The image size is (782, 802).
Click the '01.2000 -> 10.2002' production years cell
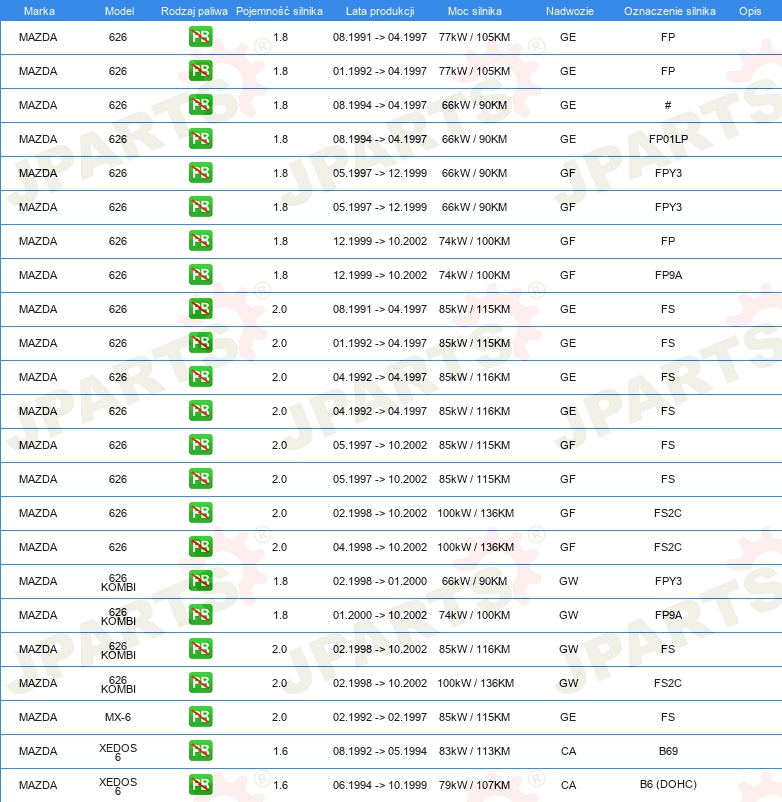pyautogui.click(x=379, y=615)
